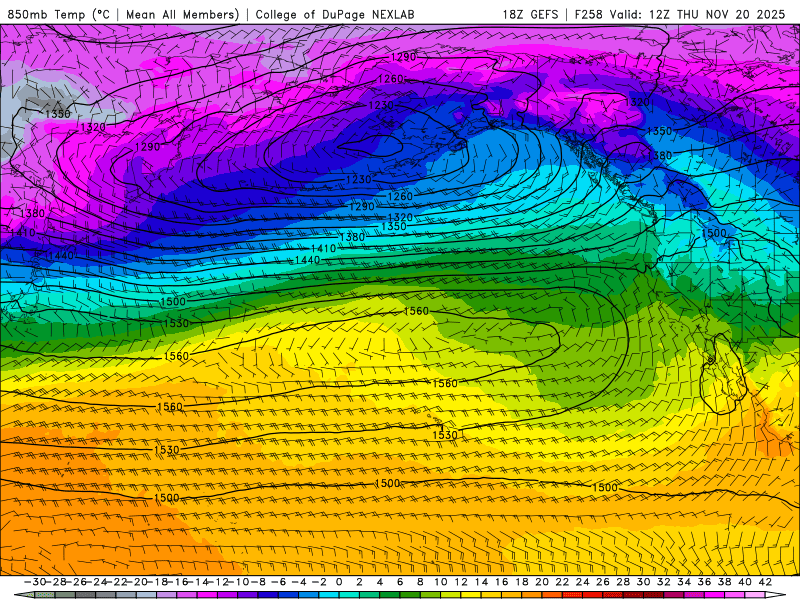The image size is (800, 600).
Task: Click the -20 value on the temperature legend
Action: click(x=138, y=582)
